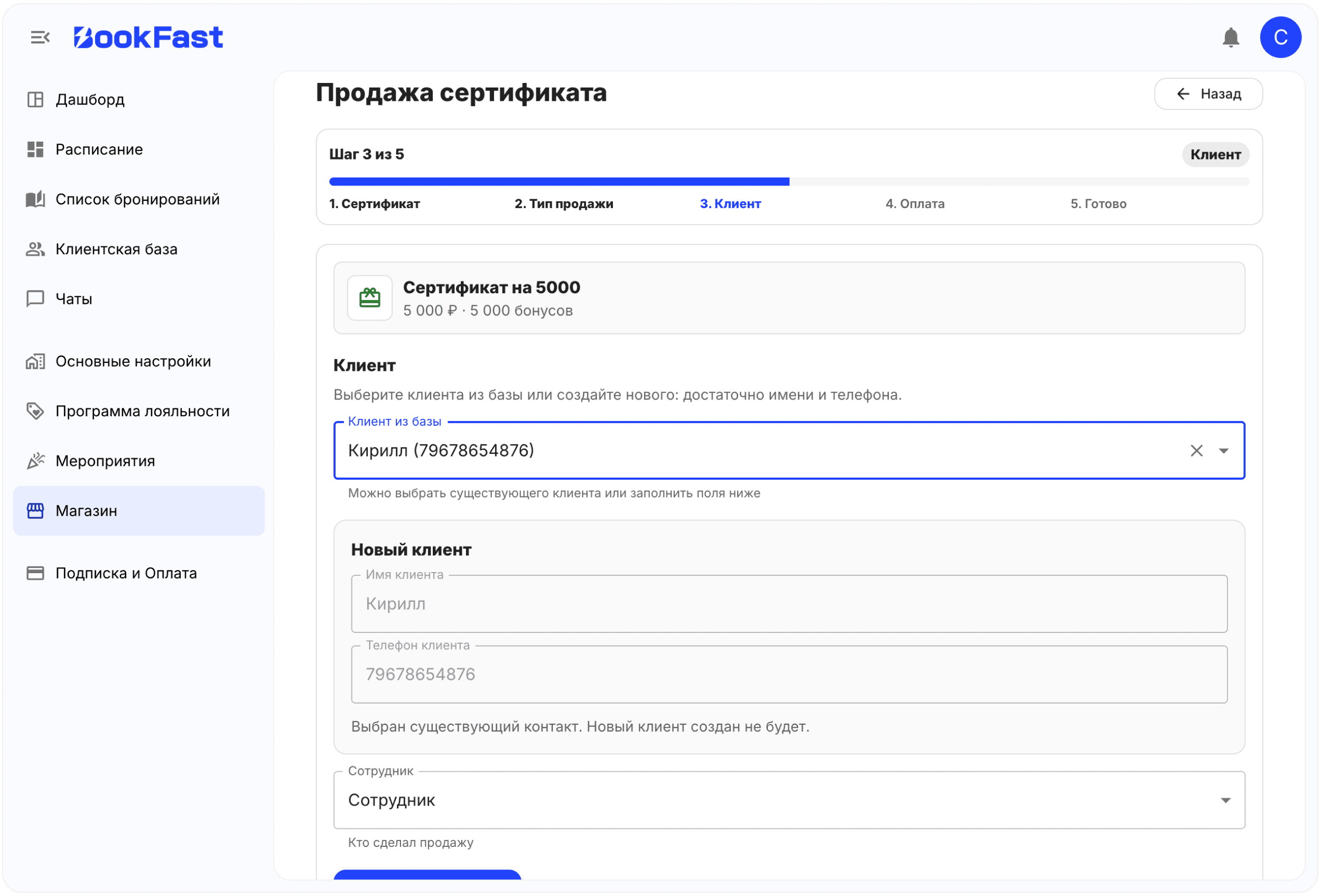This screenshot has height=896, width=1321.
Task: Click the Назад button
Action: click(x=1208, y=94)
